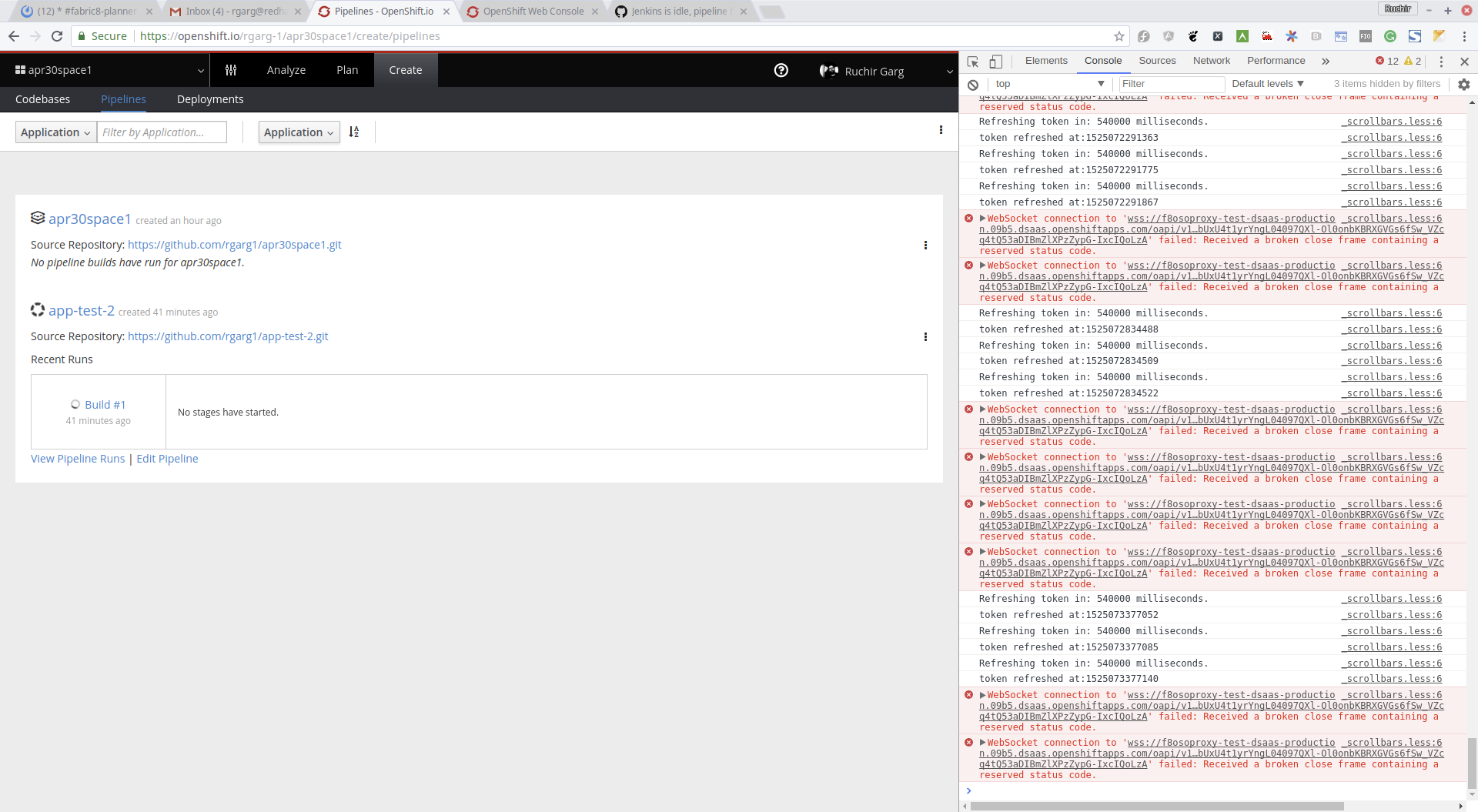Click the sort order icon beside Application filter
This screenshot has height=812, width=1478.
[354, 132]
